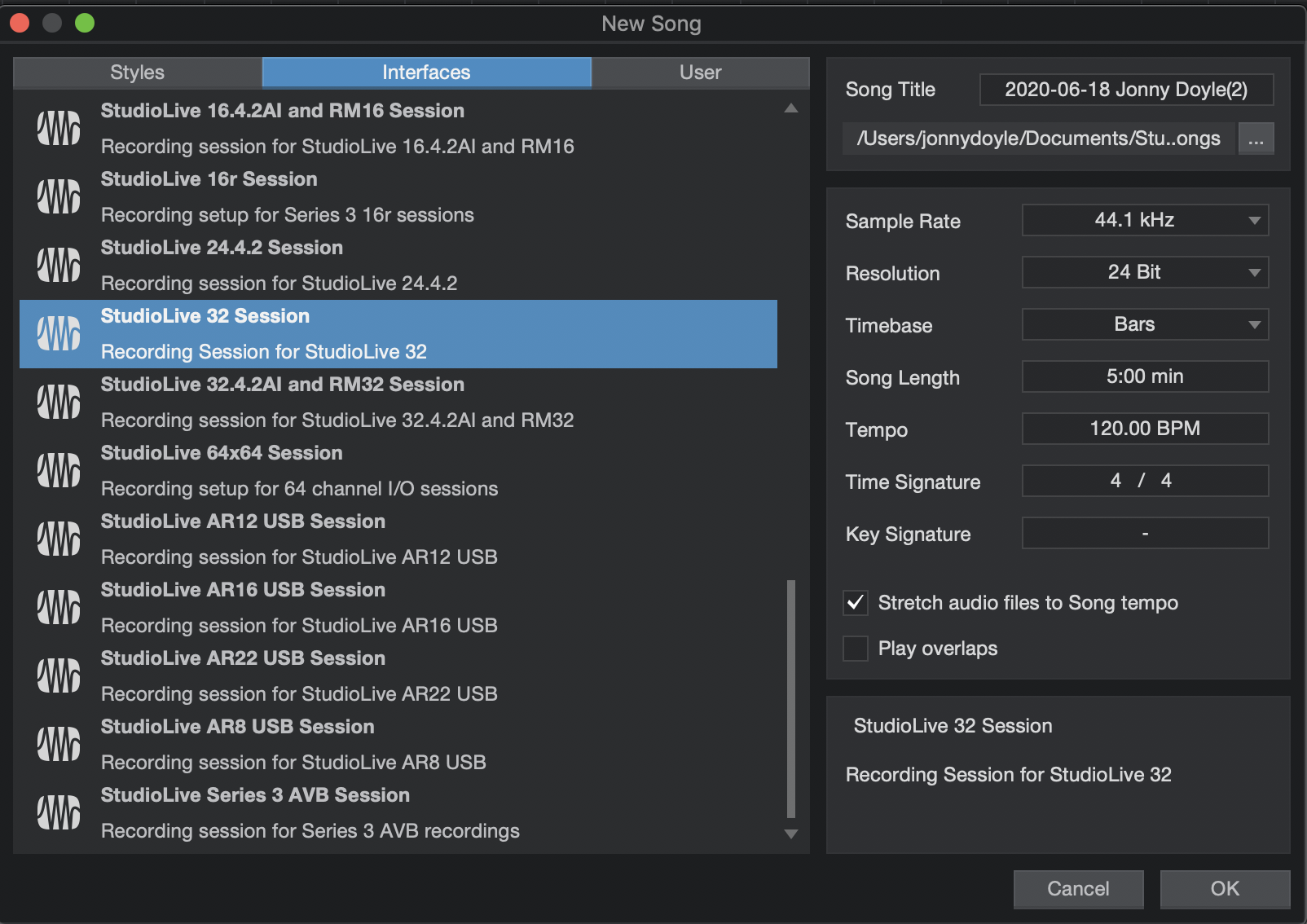1307x924 pixels.
Task: Click the Cancel button
Action: pos(1078,889)
